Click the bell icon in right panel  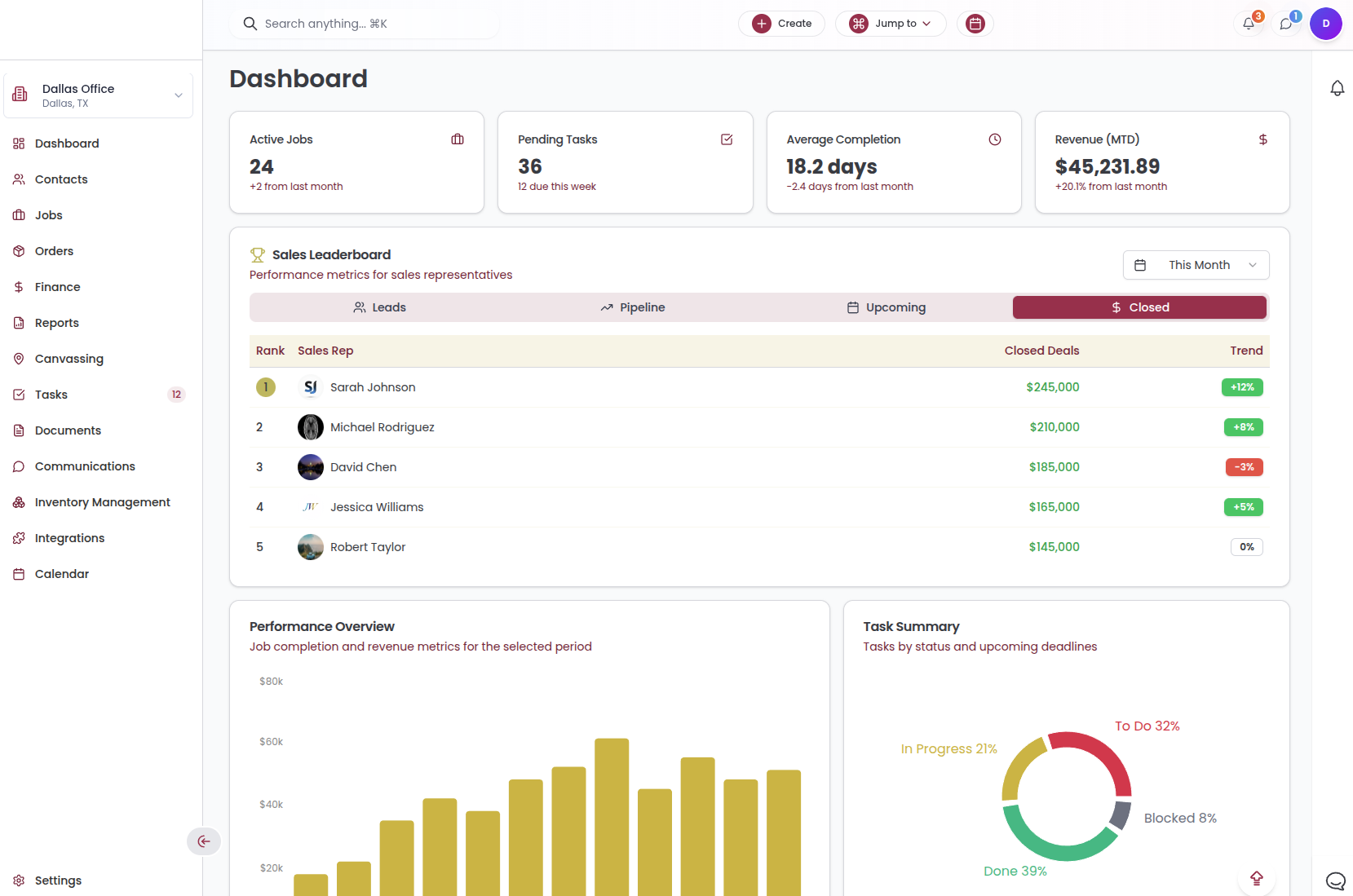coord(1338,88)
